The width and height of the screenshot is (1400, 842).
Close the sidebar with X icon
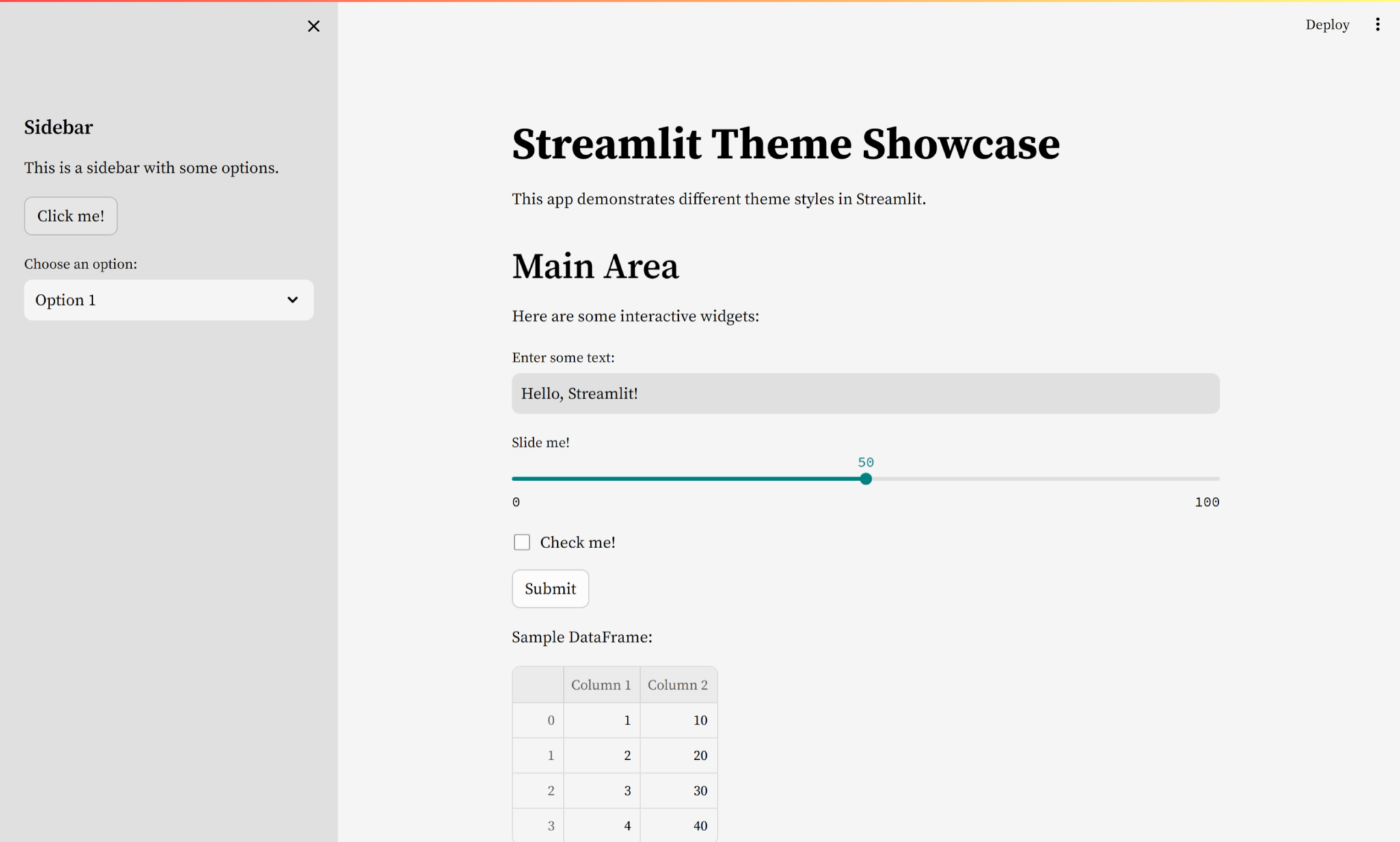click(313, 26)
